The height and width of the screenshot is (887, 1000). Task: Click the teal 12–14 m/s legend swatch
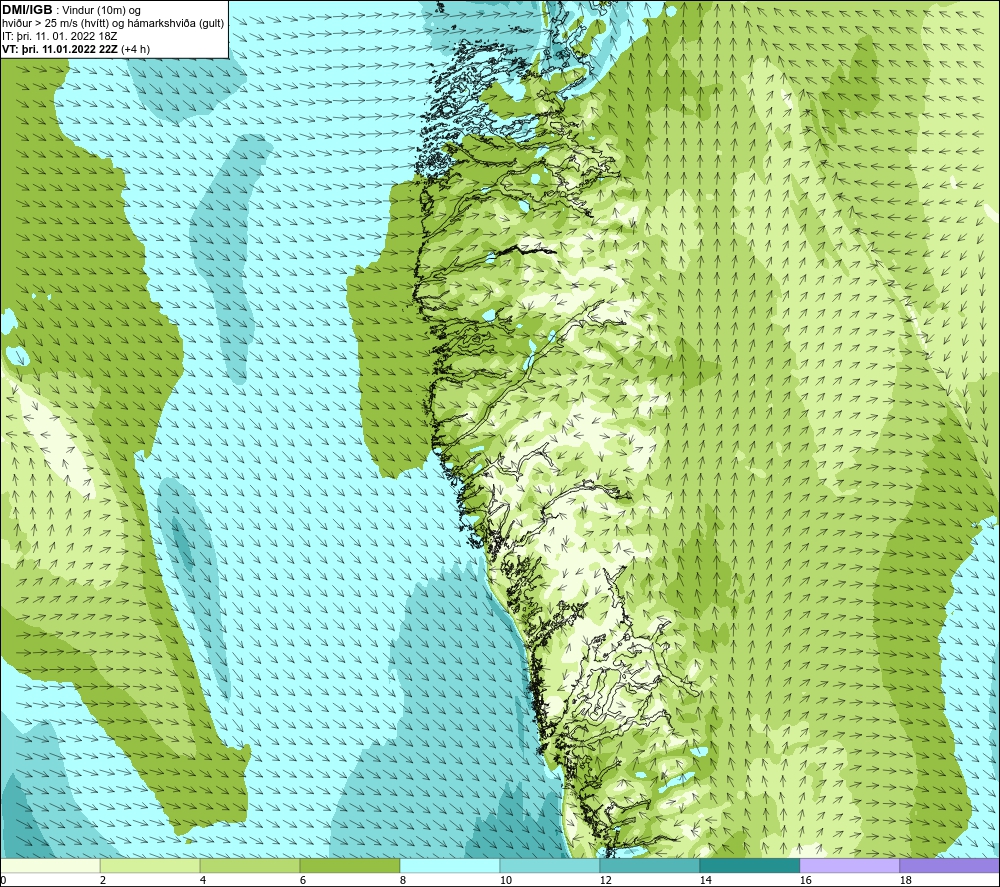point(649,865)
